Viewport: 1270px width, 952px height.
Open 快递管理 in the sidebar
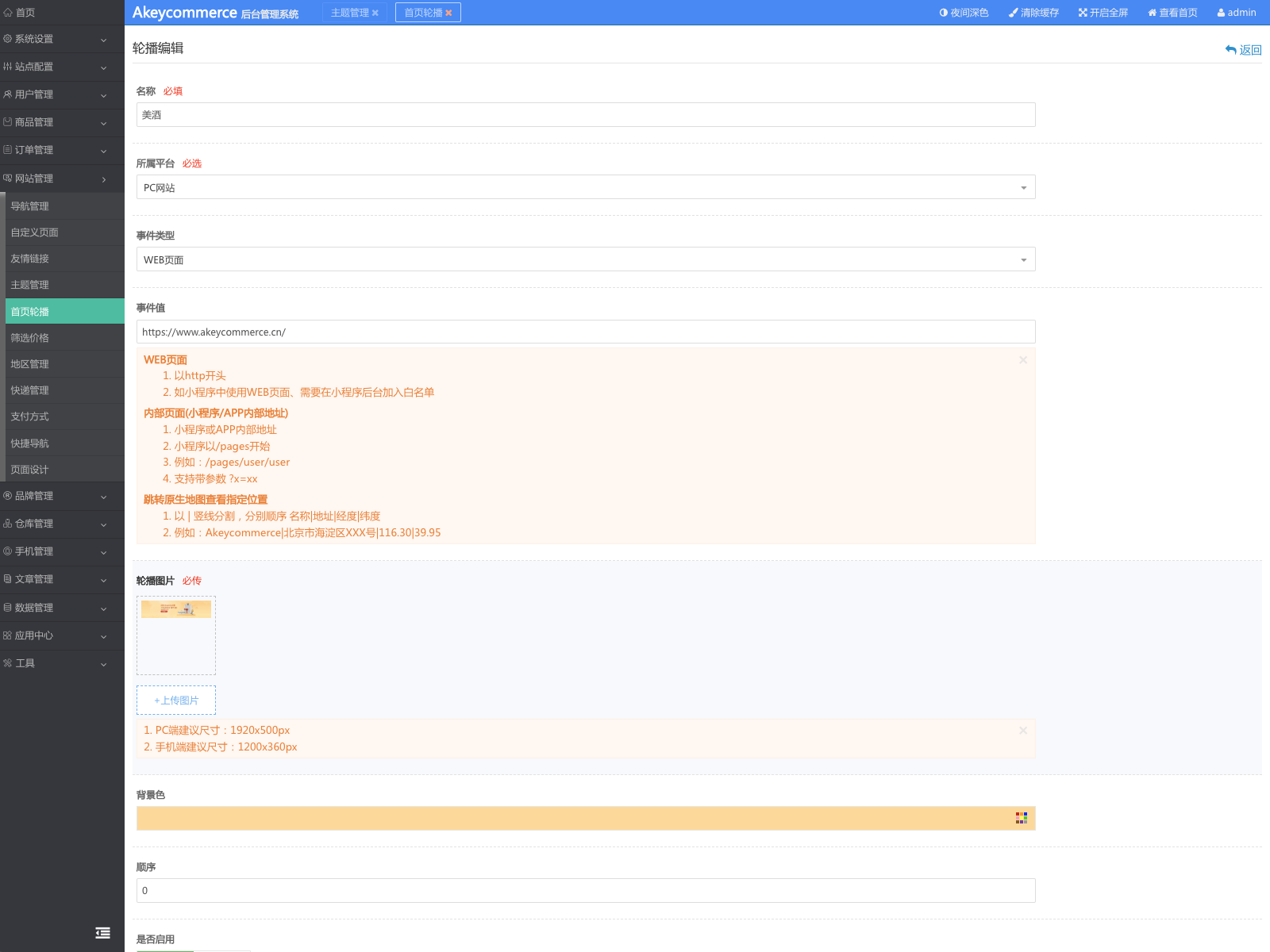tap(65, 390)
